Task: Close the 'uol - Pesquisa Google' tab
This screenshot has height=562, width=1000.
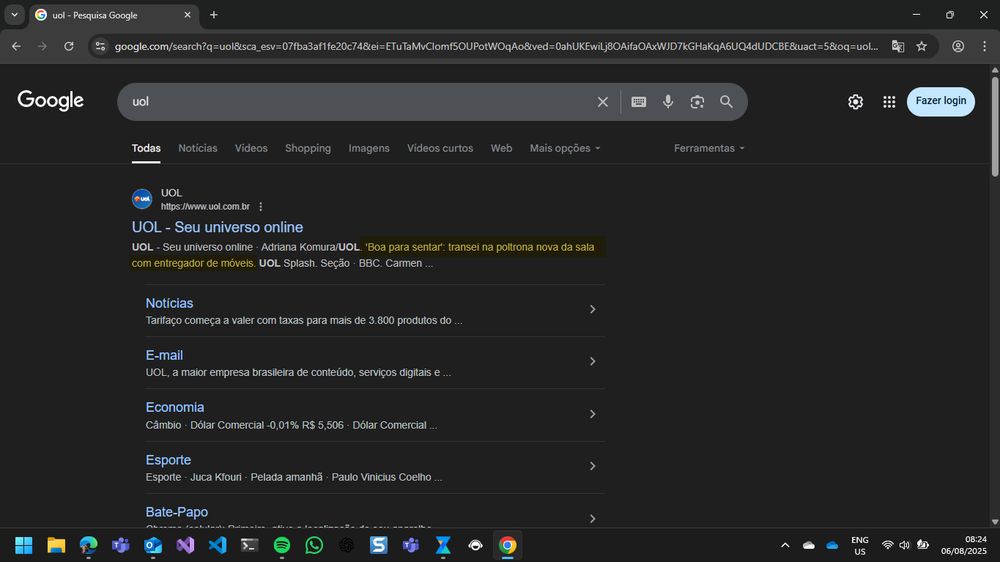Action: (x=187, y=15)
